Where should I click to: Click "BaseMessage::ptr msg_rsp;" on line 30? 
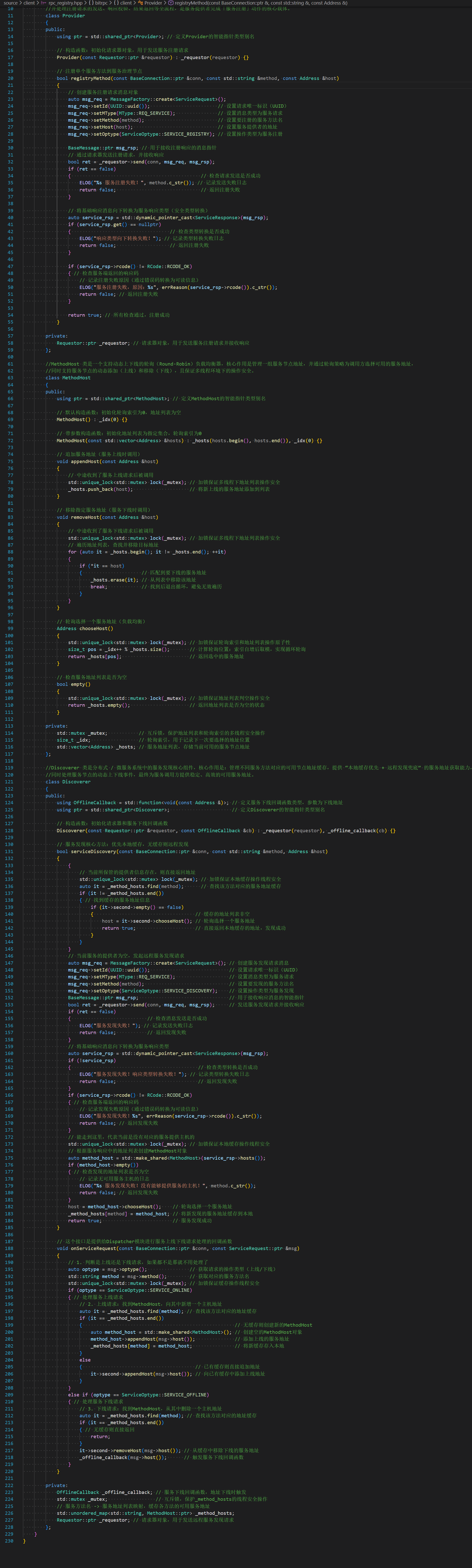point(103,148)
